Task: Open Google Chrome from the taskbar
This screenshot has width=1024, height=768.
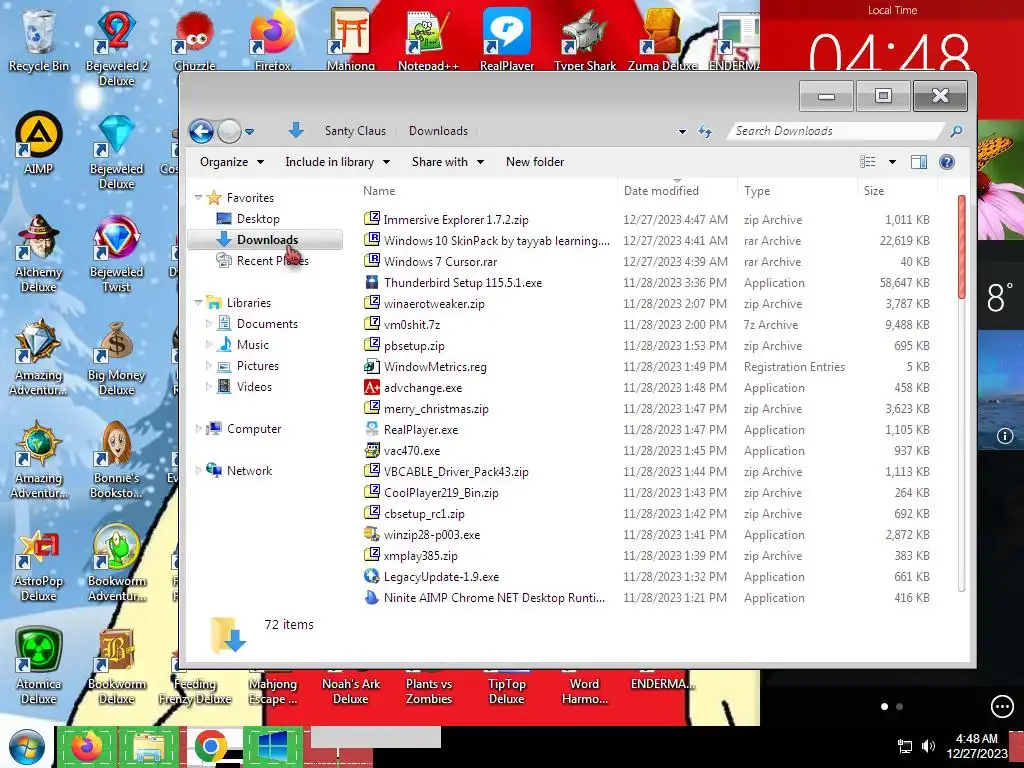Action: point(210,746)
